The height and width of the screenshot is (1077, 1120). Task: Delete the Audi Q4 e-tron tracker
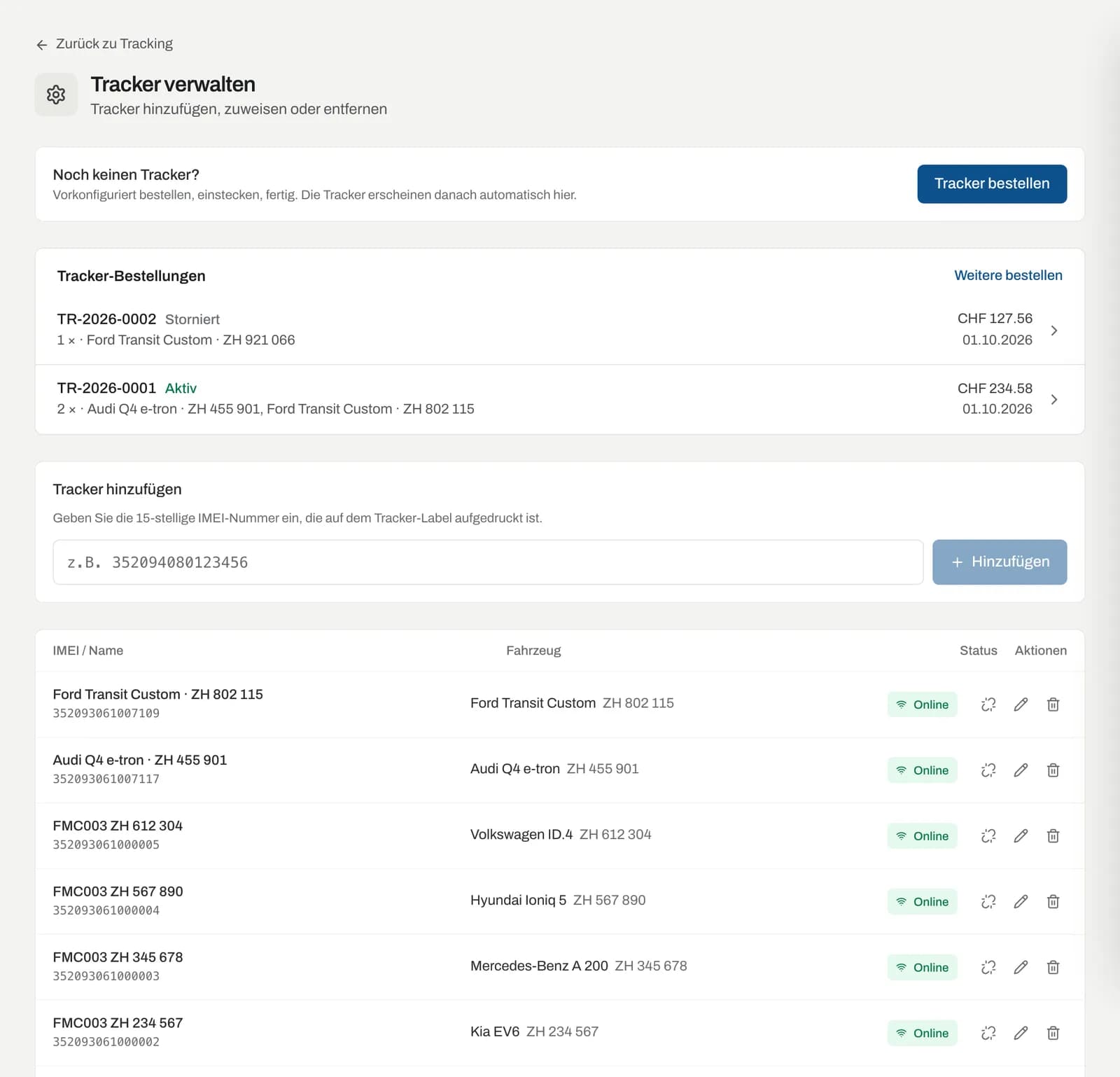[1053, 770]
